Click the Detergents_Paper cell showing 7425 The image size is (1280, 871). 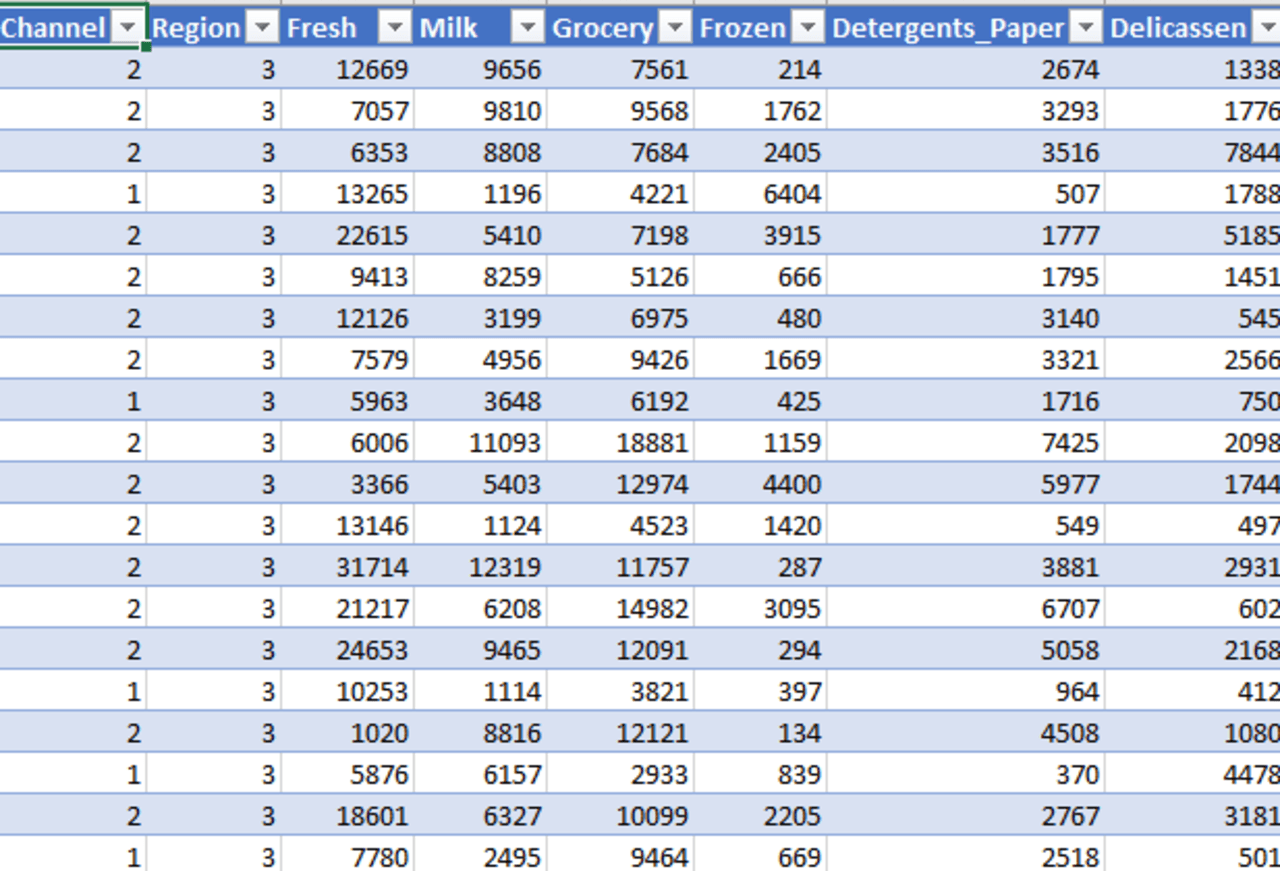click(965, 442)
